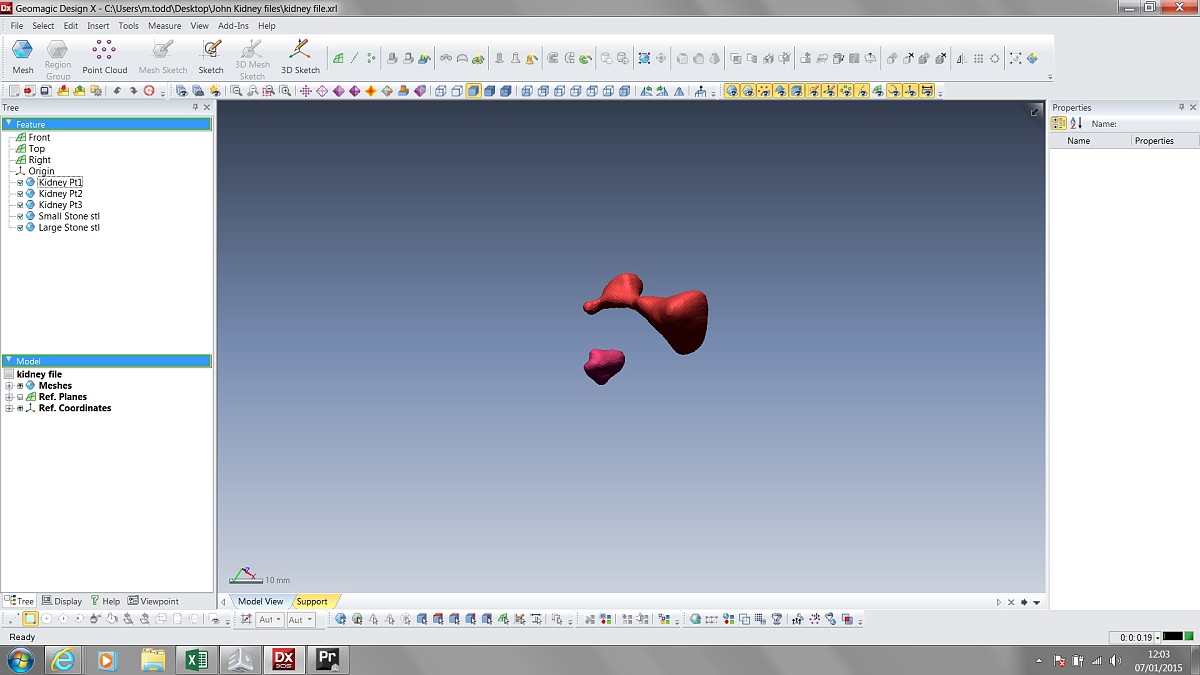Uncheck the Small Stone stl visibility box
The image size is (1200, 675).
point(20,217)
